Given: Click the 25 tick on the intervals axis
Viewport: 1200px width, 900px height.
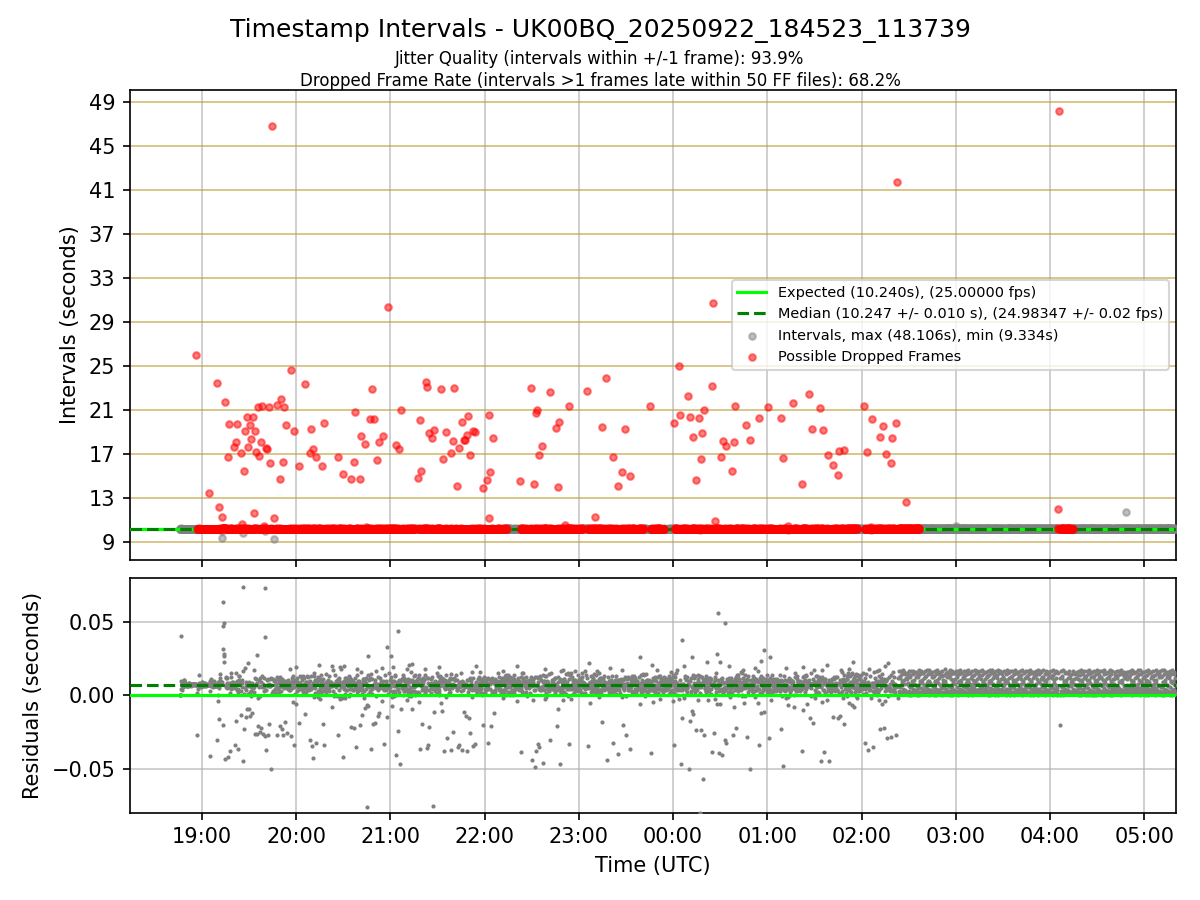Looking at the screenshot, I should point(103,366).
